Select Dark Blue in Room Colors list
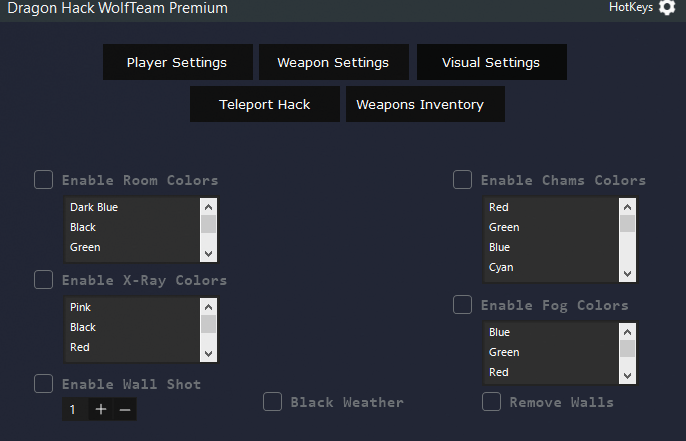 coord(132,207)
